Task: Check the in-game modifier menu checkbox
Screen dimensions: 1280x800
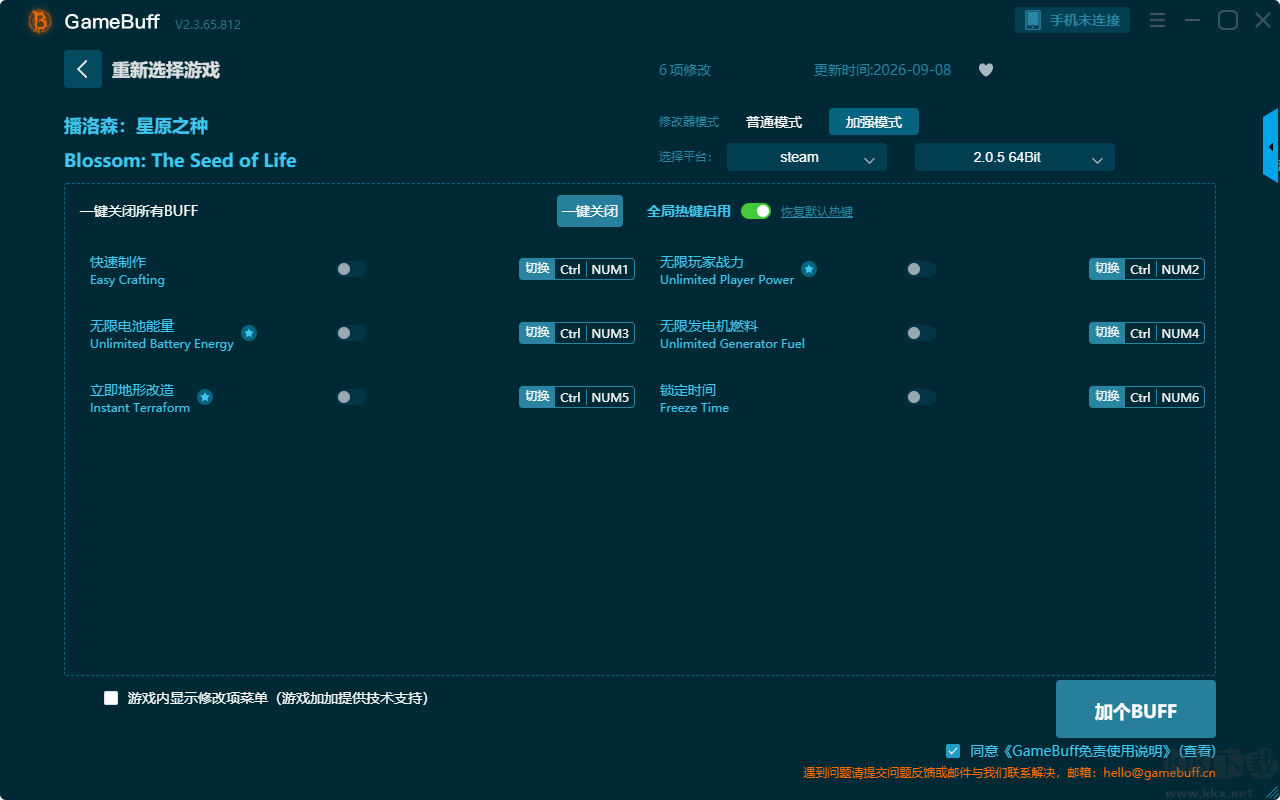Action: (111, 698)
